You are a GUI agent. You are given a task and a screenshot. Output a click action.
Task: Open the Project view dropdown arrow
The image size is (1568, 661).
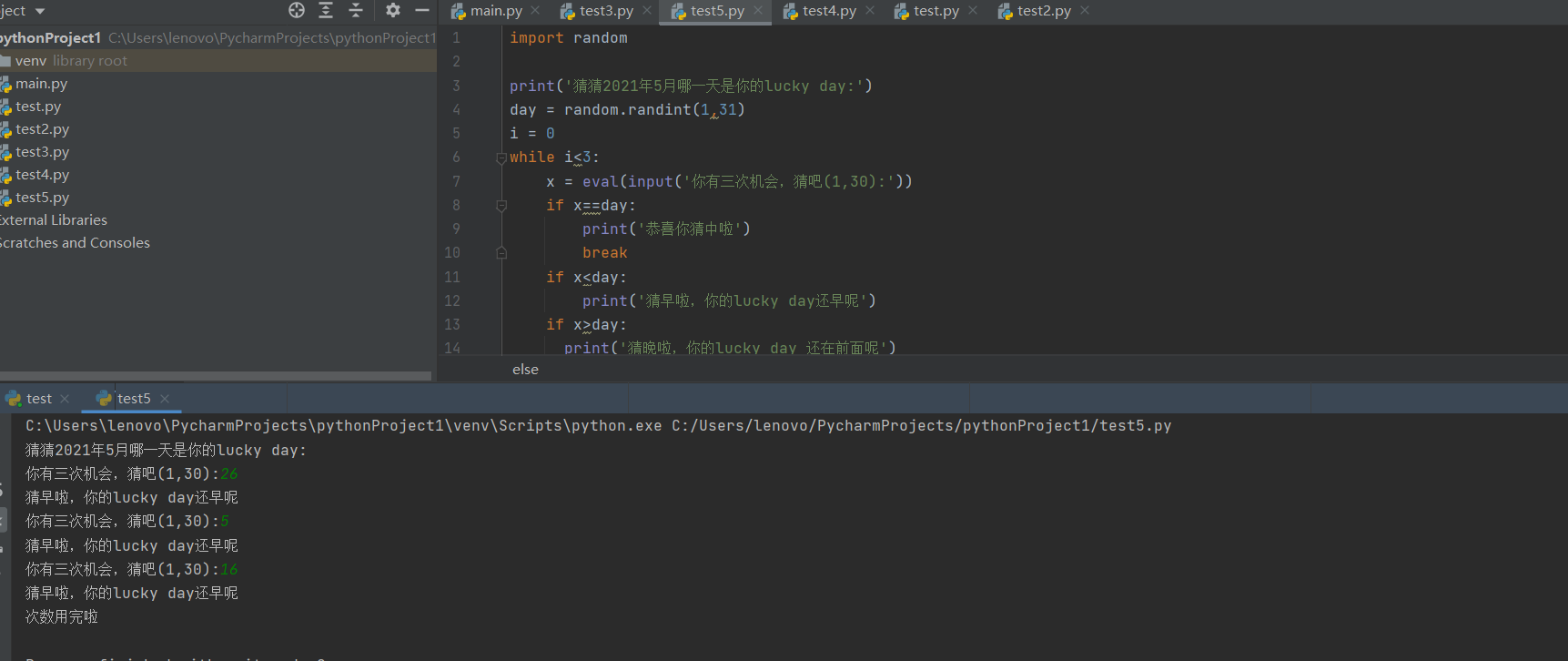(40, 11)
